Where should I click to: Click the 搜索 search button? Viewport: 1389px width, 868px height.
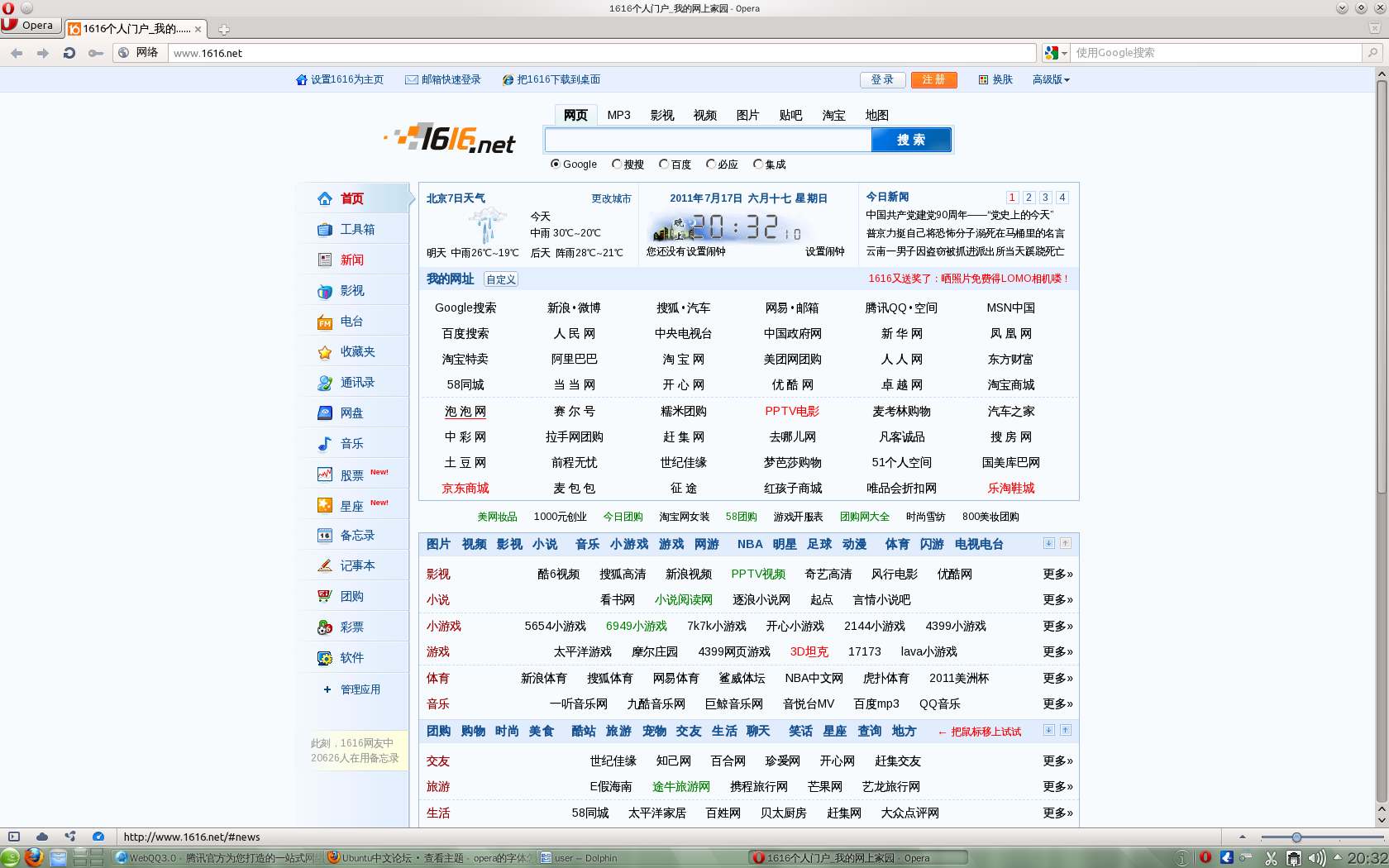pyautogui.click(x=911, y=140)
